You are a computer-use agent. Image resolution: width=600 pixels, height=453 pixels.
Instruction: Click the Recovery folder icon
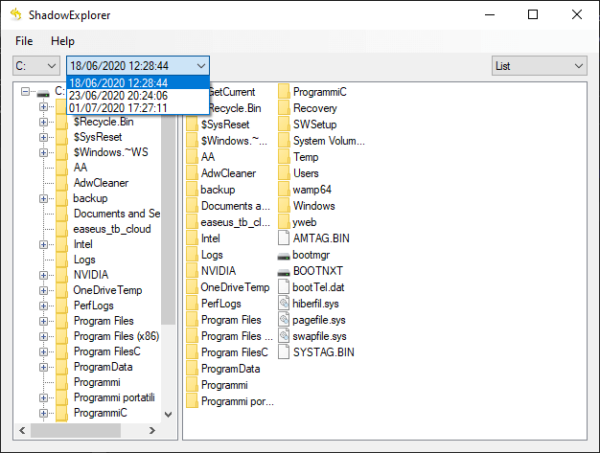pyautogui.click(x=284, y=108)
